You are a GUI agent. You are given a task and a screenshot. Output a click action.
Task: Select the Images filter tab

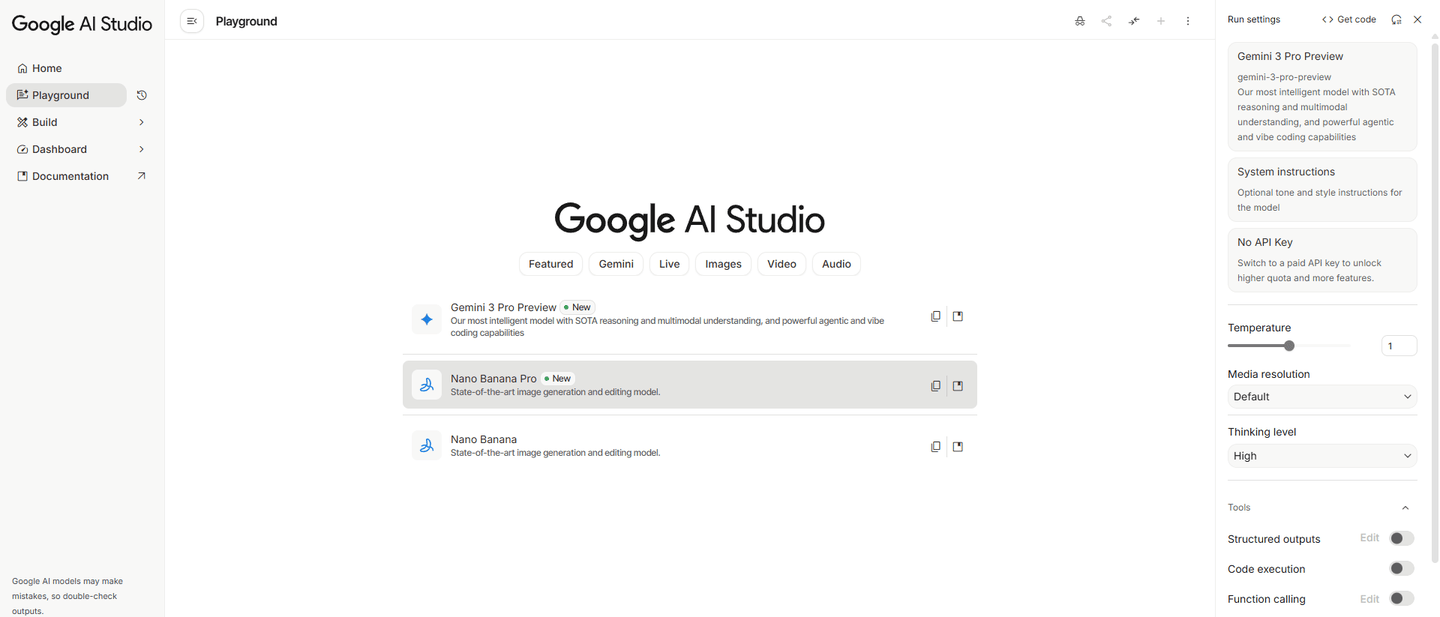click(723, 264)
